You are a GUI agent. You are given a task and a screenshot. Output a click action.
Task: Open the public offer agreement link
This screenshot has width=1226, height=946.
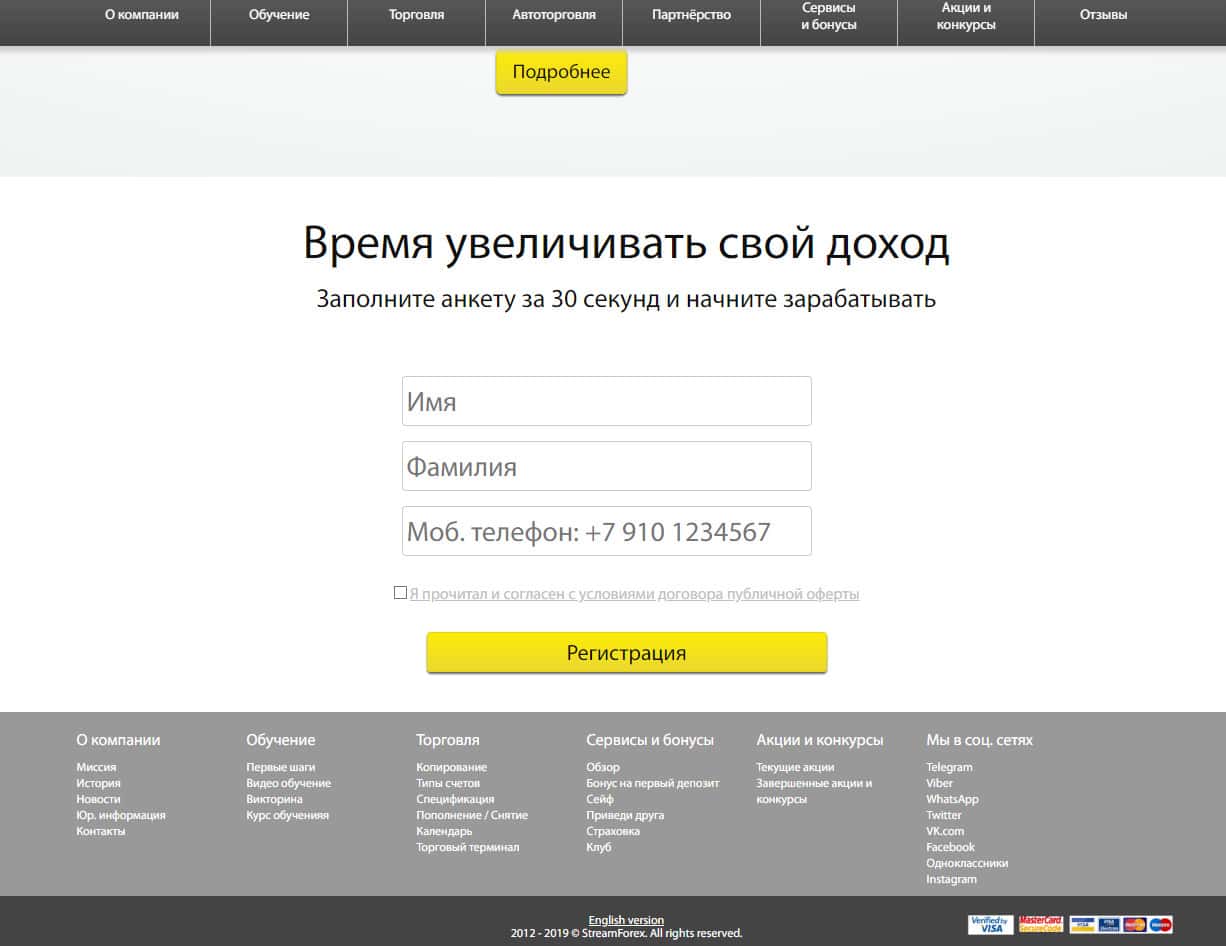click(634, 594)
